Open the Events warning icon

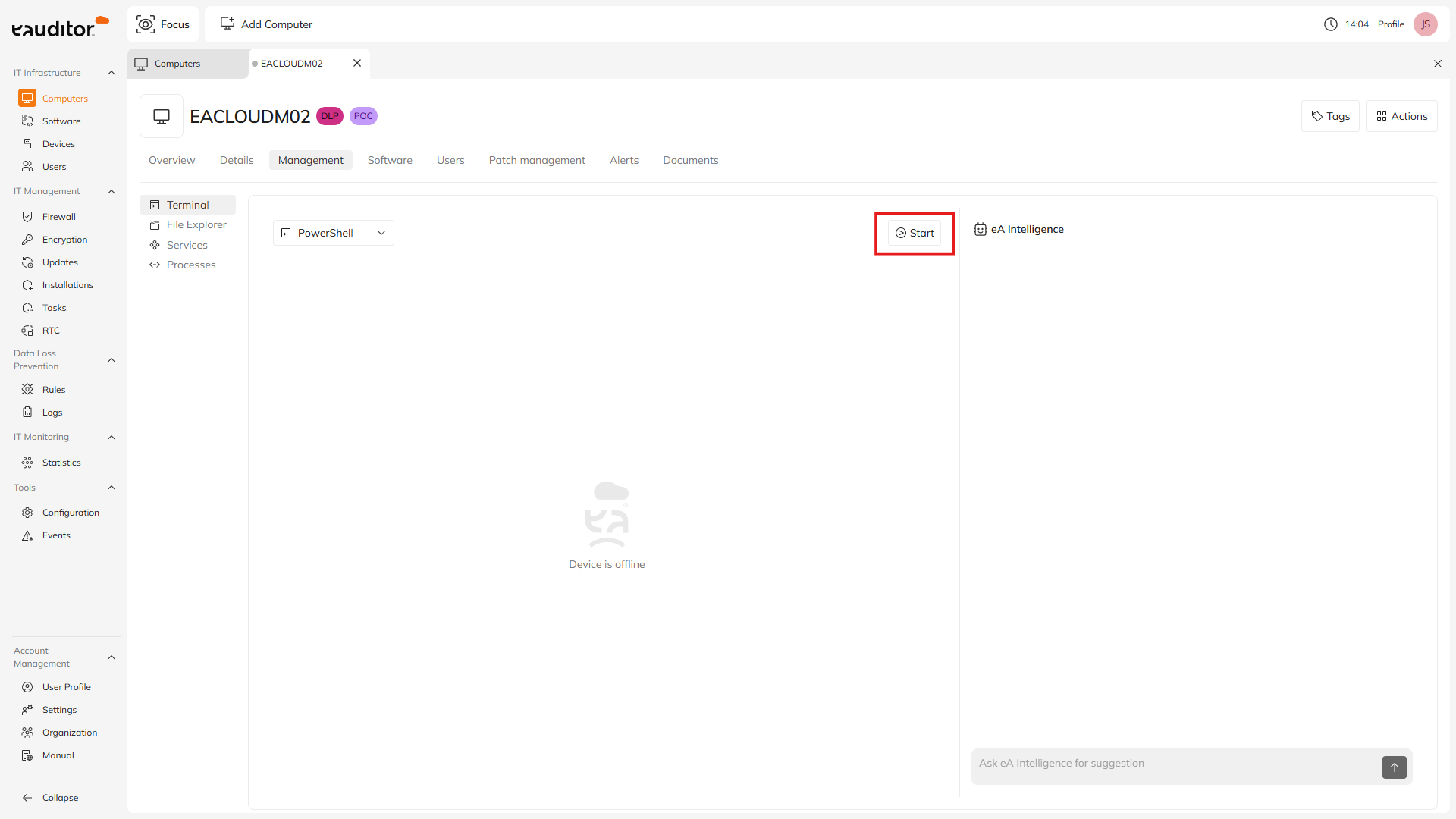[27, 535]
